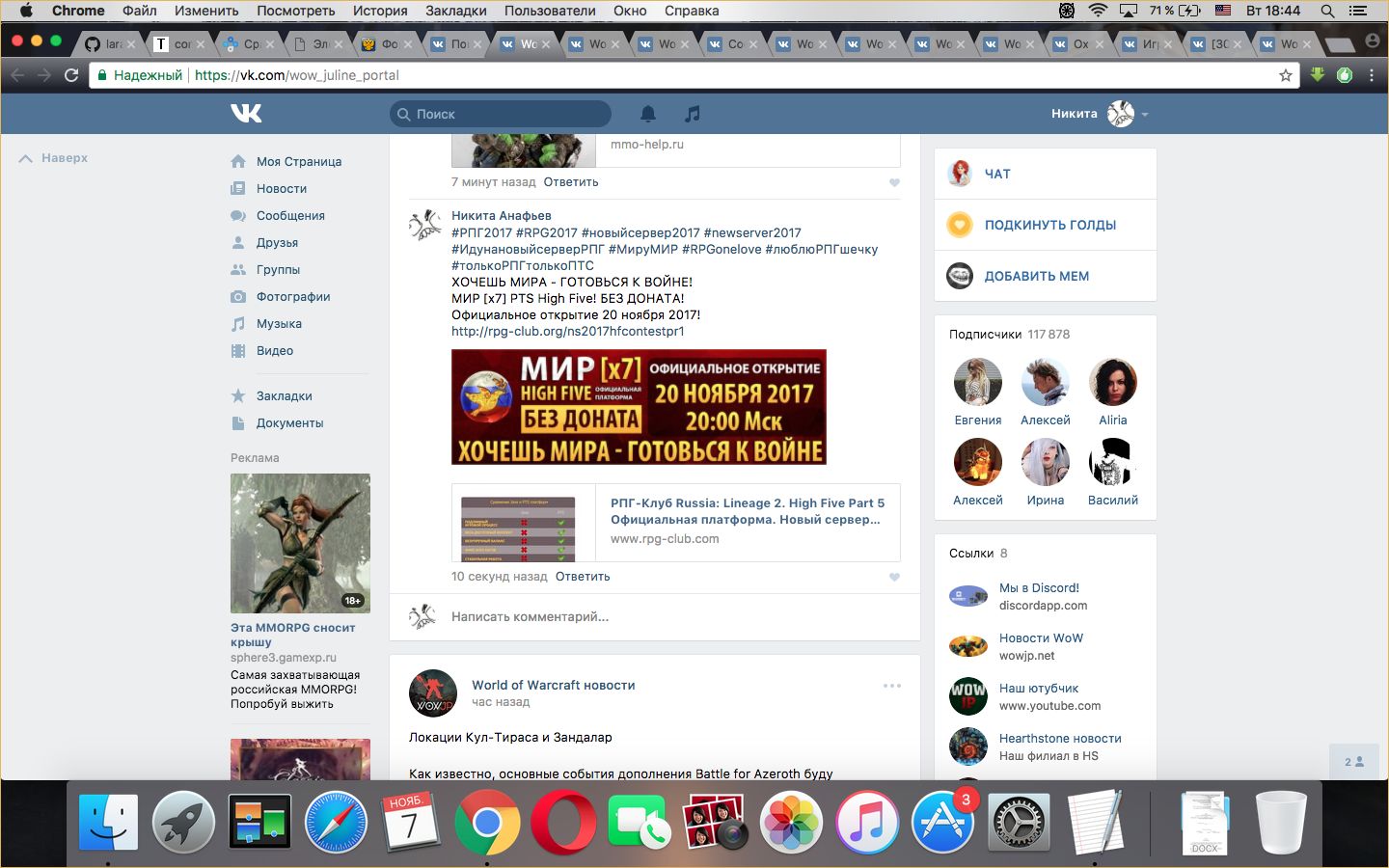Open System Preferences from the Dock

[1019, 823]
